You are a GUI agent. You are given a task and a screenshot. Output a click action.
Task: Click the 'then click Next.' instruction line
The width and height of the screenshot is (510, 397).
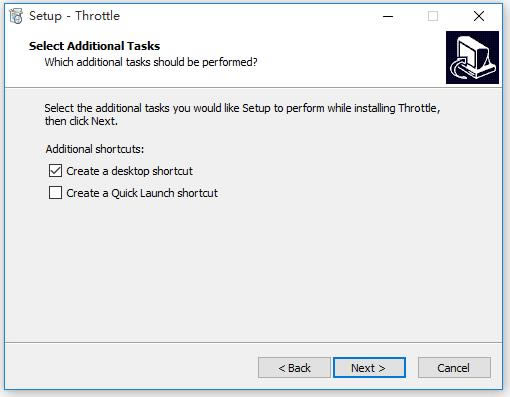click(x=81, y=121)
